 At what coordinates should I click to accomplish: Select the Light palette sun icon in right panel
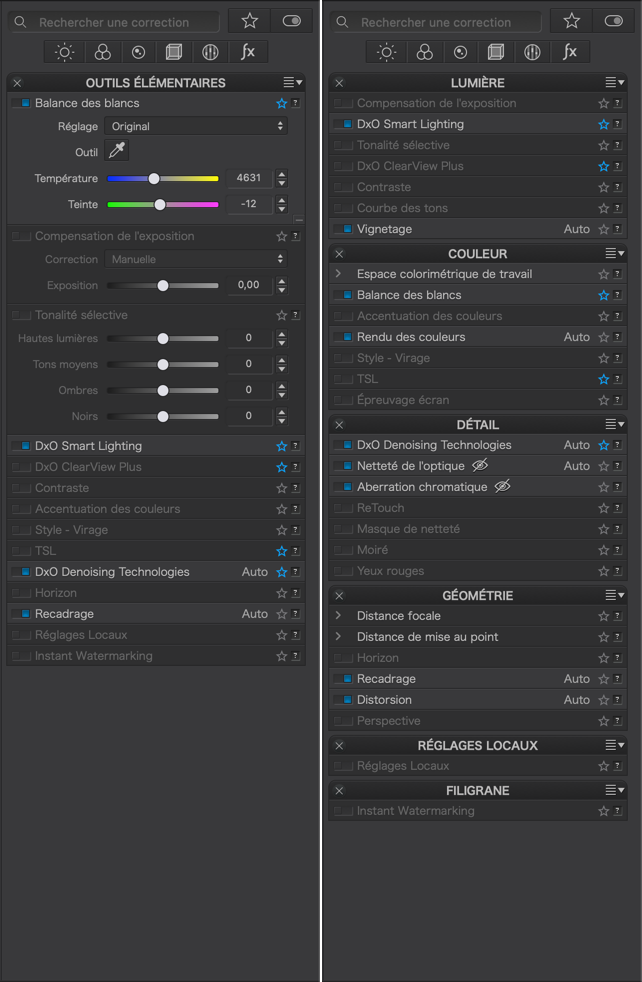386,52
